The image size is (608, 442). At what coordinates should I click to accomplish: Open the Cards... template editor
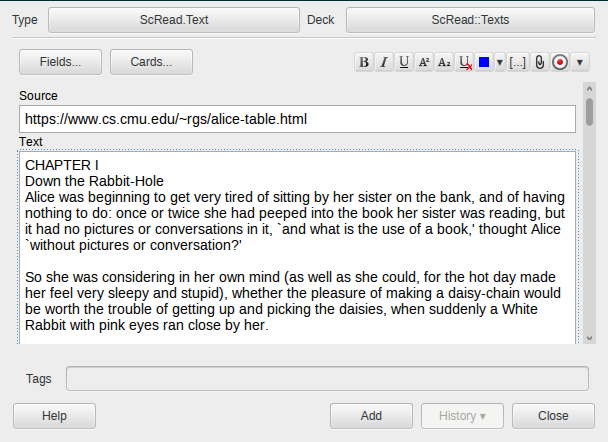[151, 62]
